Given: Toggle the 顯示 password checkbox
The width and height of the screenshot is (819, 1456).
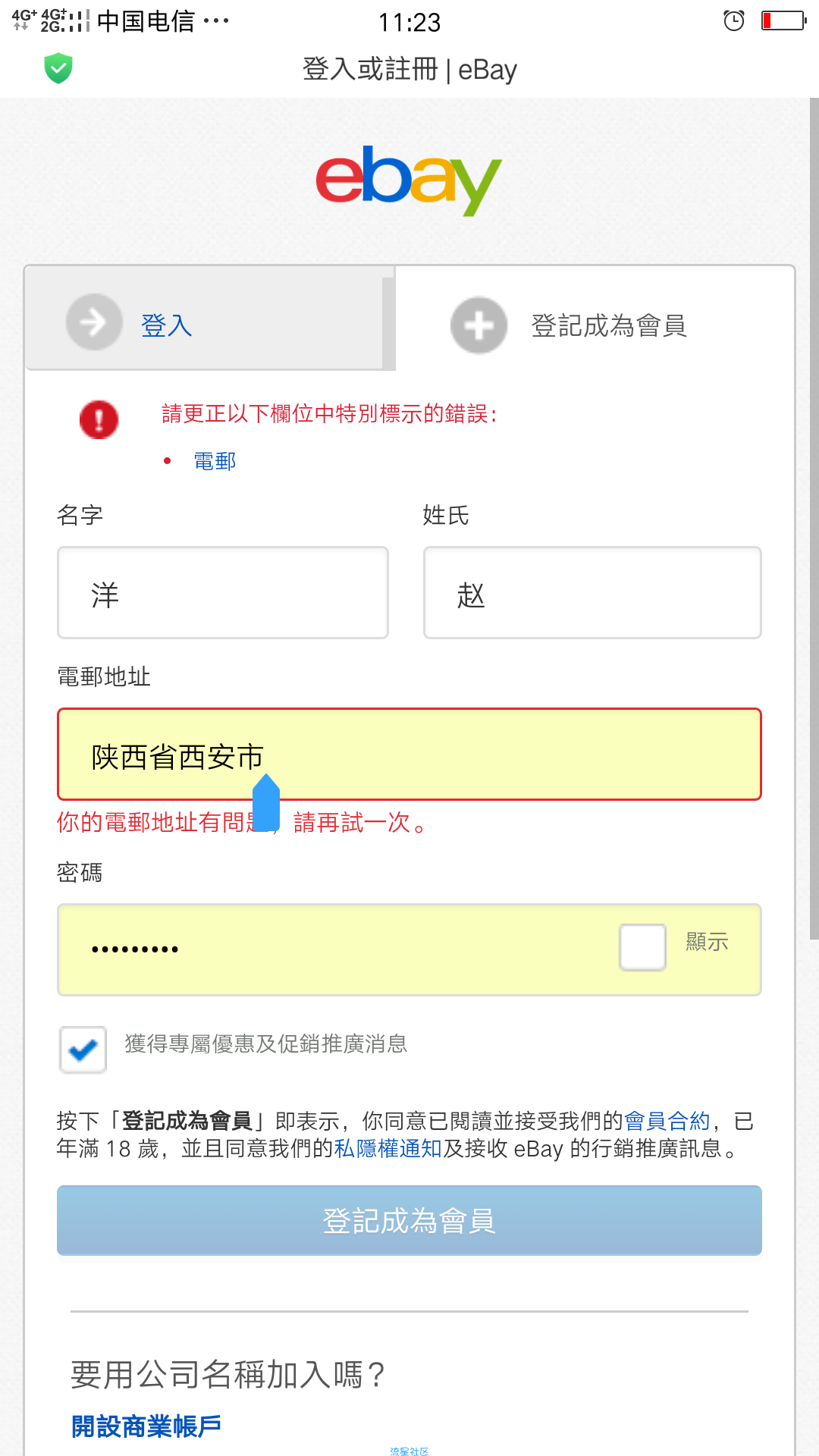Looking at the screenshot, I should 642,946.
